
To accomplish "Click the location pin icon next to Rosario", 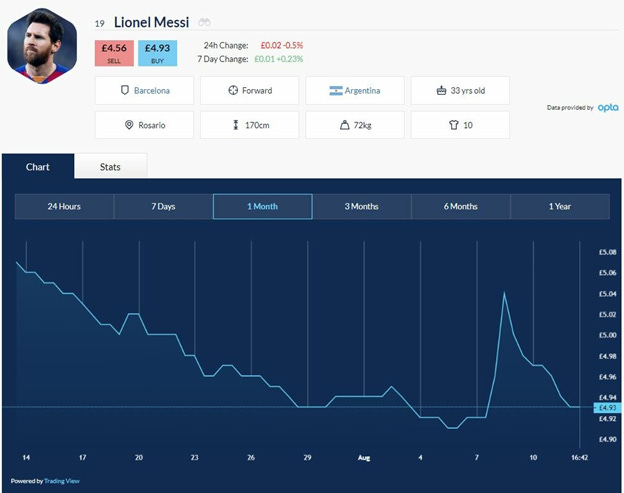I will pos(129,125).
